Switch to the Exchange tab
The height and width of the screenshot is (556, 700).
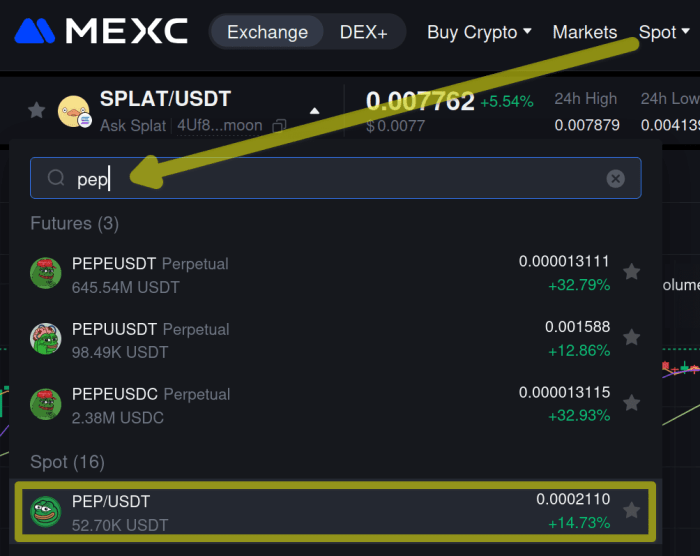(x=269, y=32)
